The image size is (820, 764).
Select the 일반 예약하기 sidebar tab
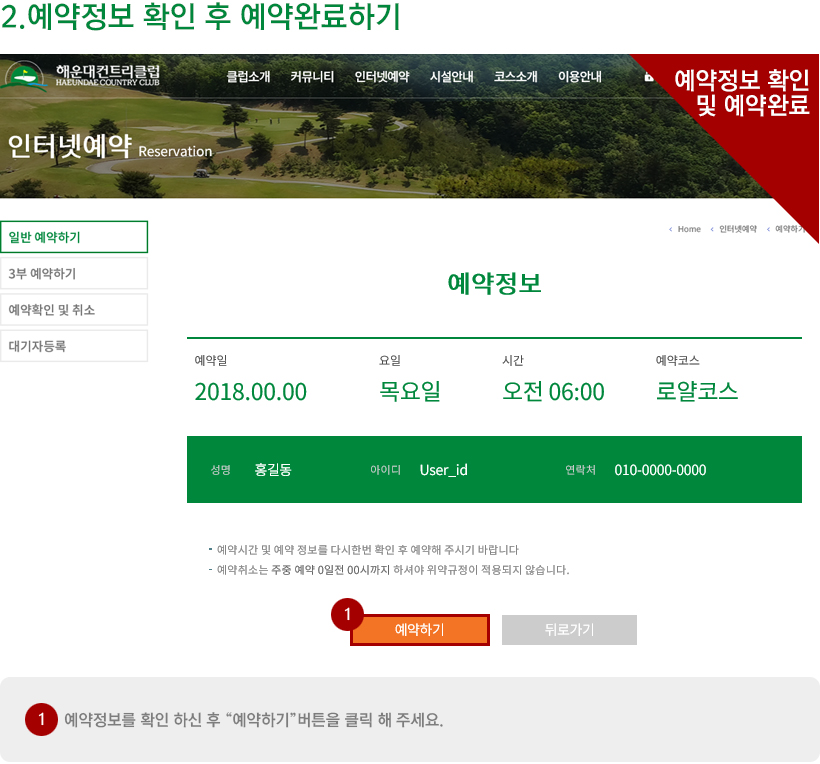click(74, 237)
